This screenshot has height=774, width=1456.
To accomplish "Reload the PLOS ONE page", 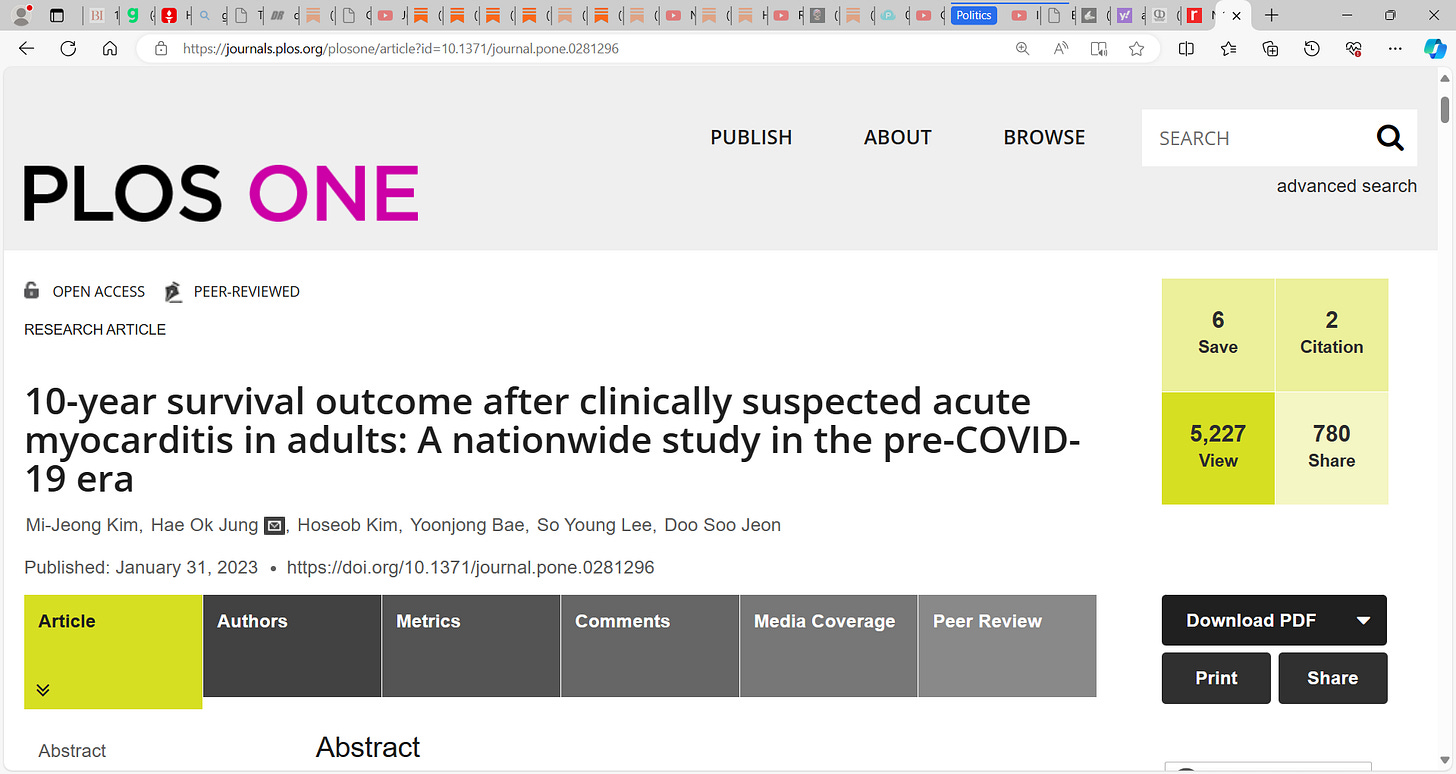I will click(68, 48).
